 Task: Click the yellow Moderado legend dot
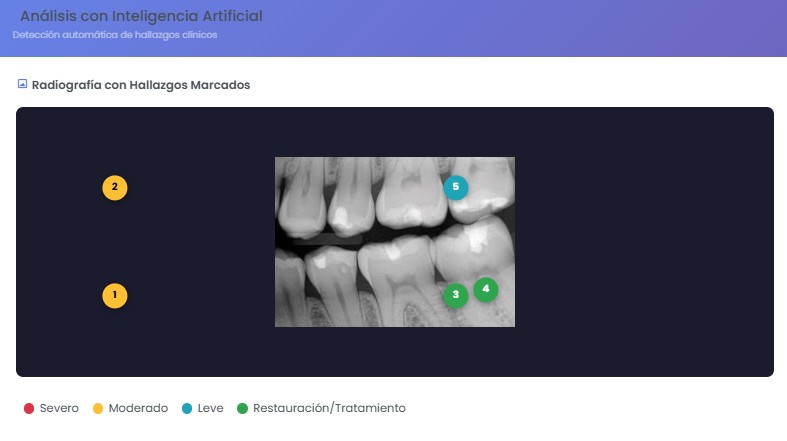click(98, 408)
